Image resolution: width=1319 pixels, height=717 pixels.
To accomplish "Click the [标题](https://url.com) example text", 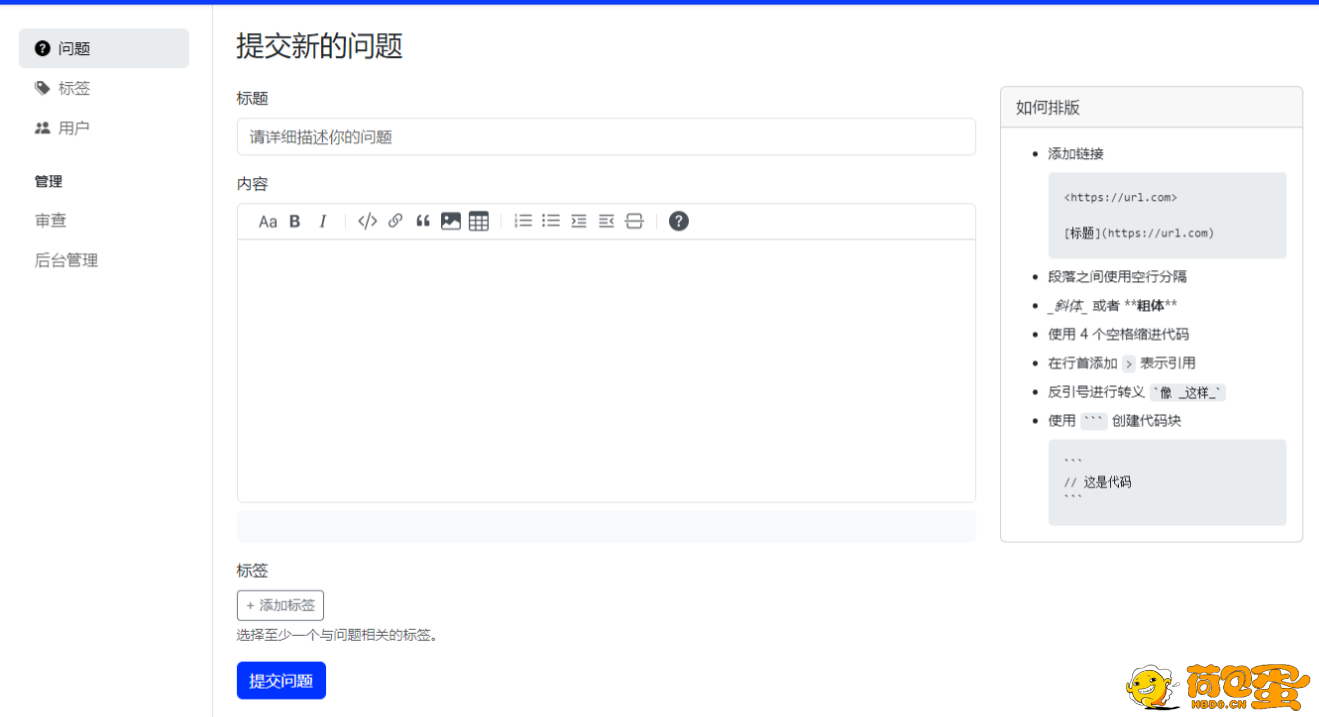I will (x=1139, y=233).
